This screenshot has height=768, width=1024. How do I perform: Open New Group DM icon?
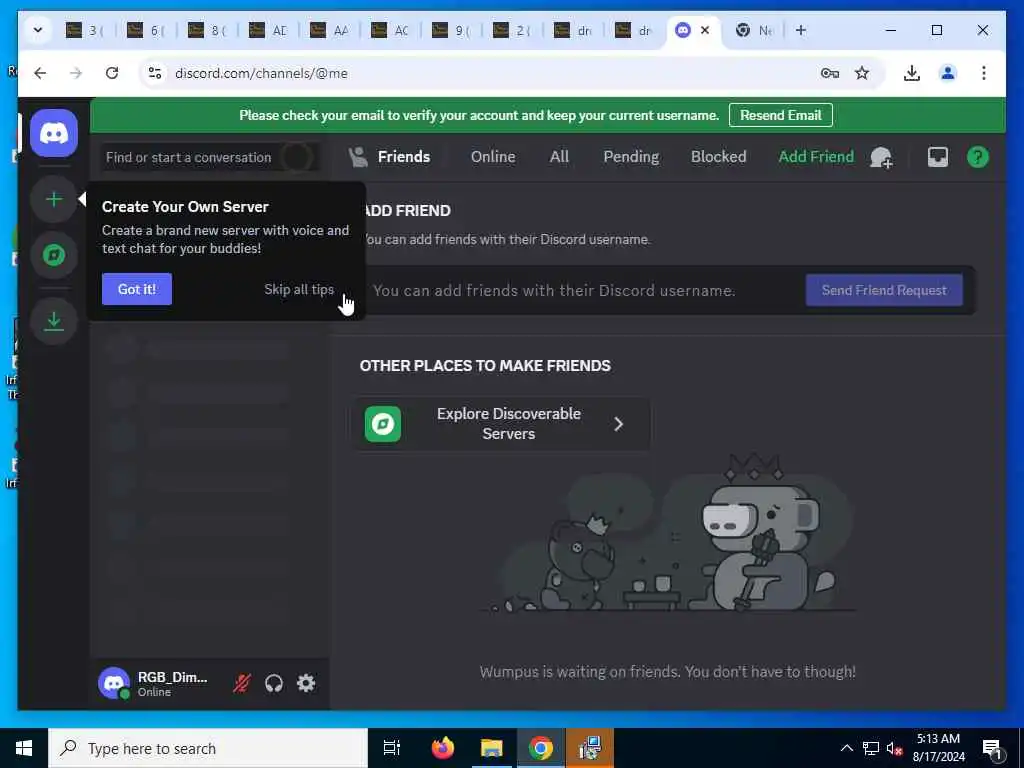[x=881, y=157]
